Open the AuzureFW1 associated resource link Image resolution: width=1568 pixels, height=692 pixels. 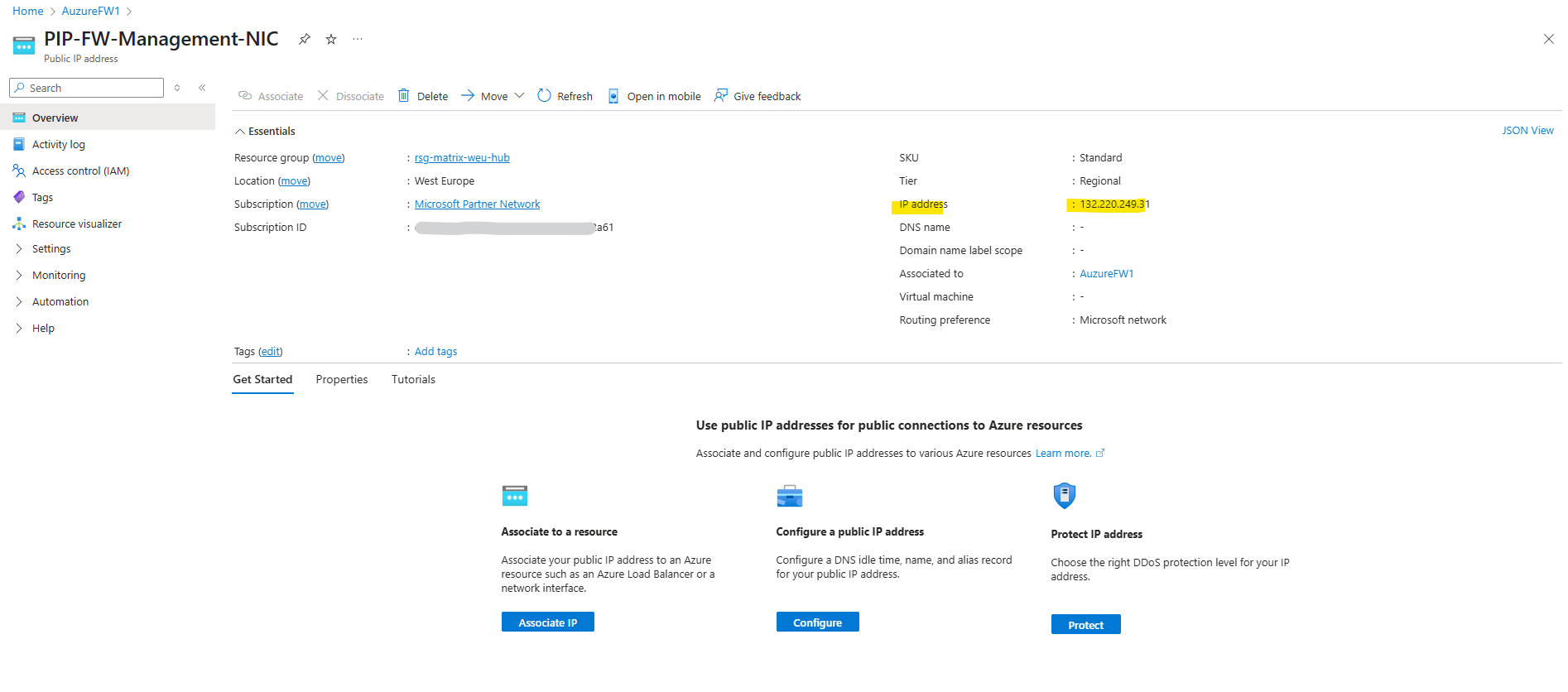1106,273
